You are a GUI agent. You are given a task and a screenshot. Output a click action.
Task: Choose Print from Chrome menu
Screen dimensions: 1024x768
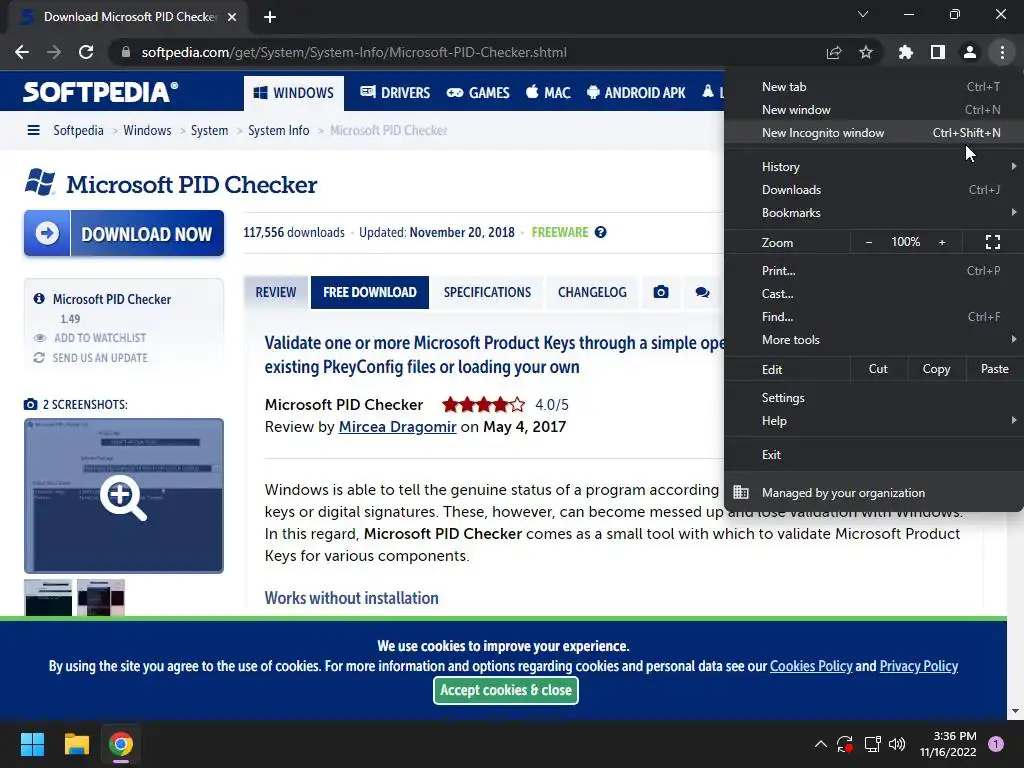click(874, 270)
